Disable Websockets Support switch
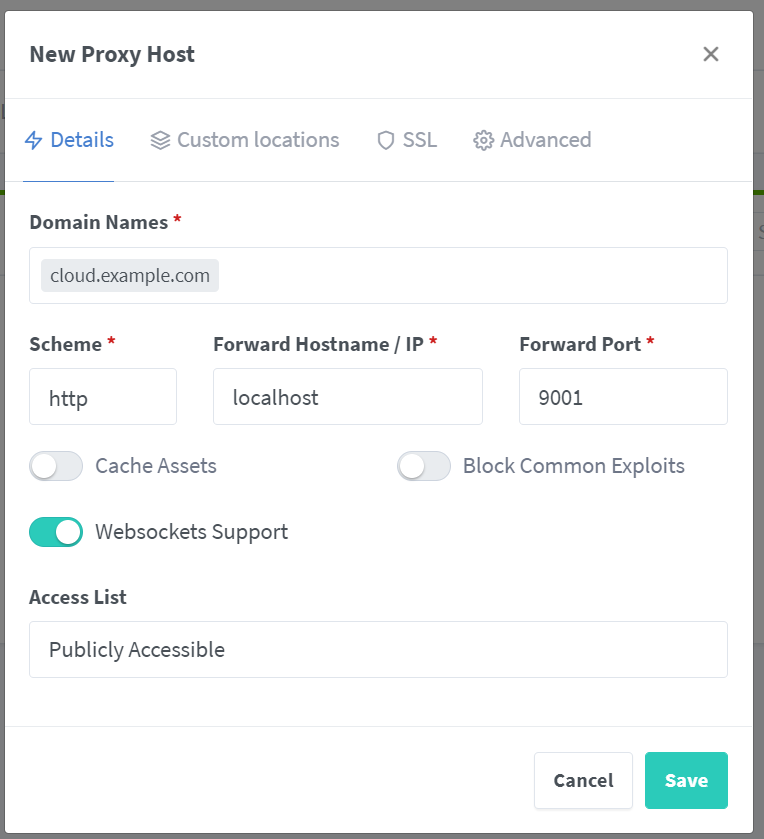The height and width of the screenshot is (839, 764). [56, 532]
